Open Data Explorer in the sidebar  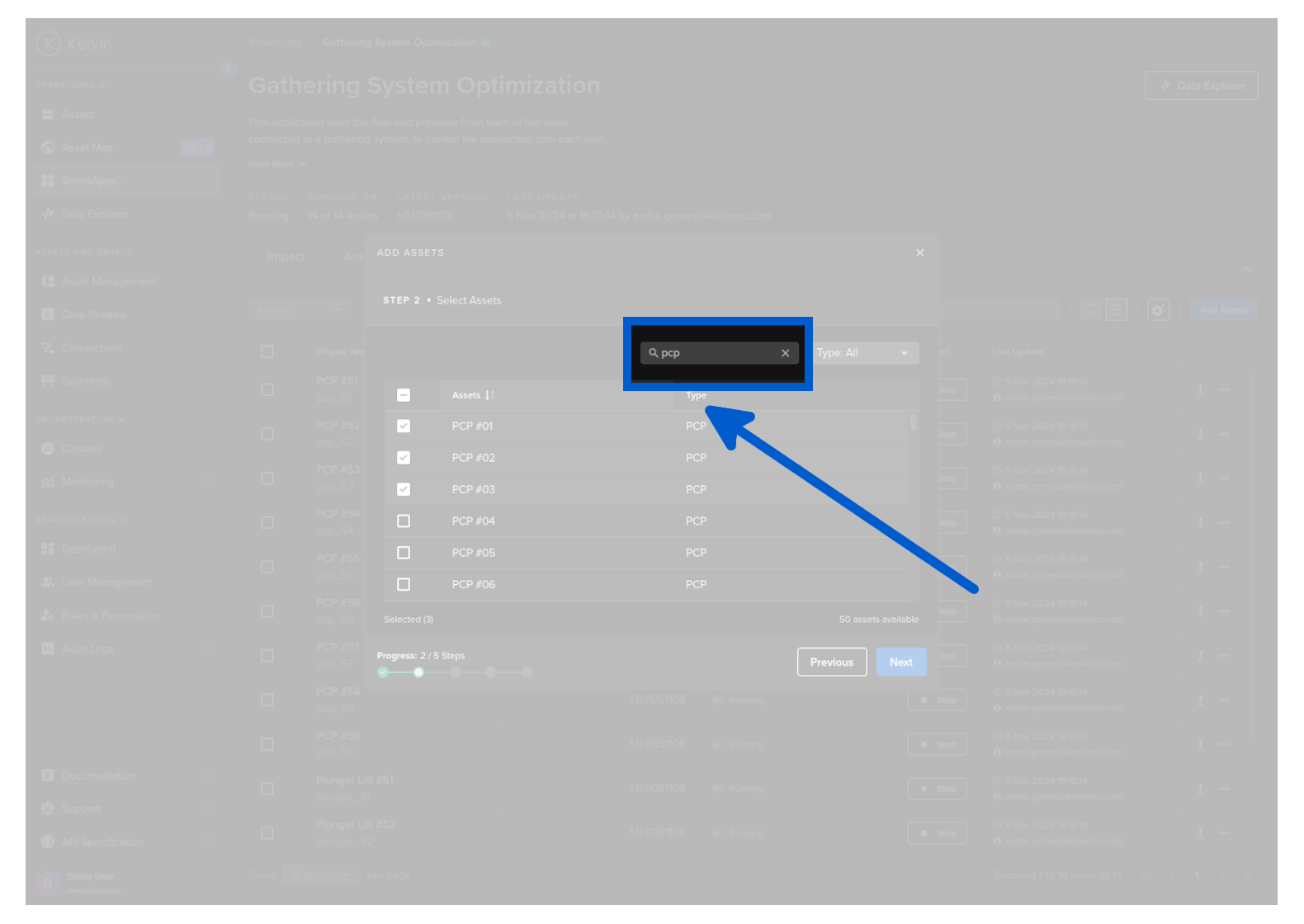[94, 214]
